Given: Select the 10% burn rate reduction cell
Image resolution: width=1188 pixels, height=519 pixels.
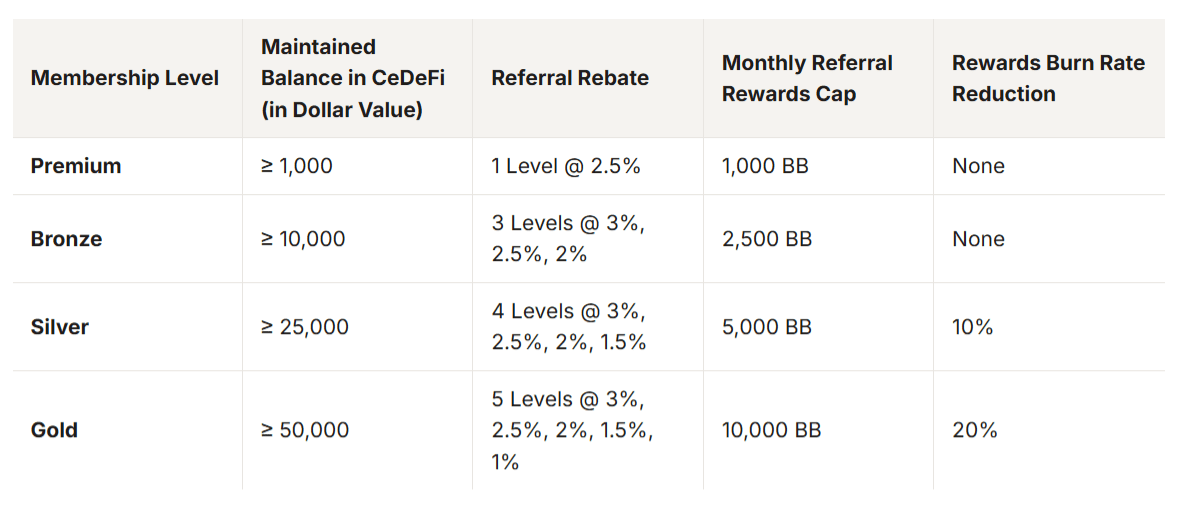Looking at the screenshot, I should point(972,327).
